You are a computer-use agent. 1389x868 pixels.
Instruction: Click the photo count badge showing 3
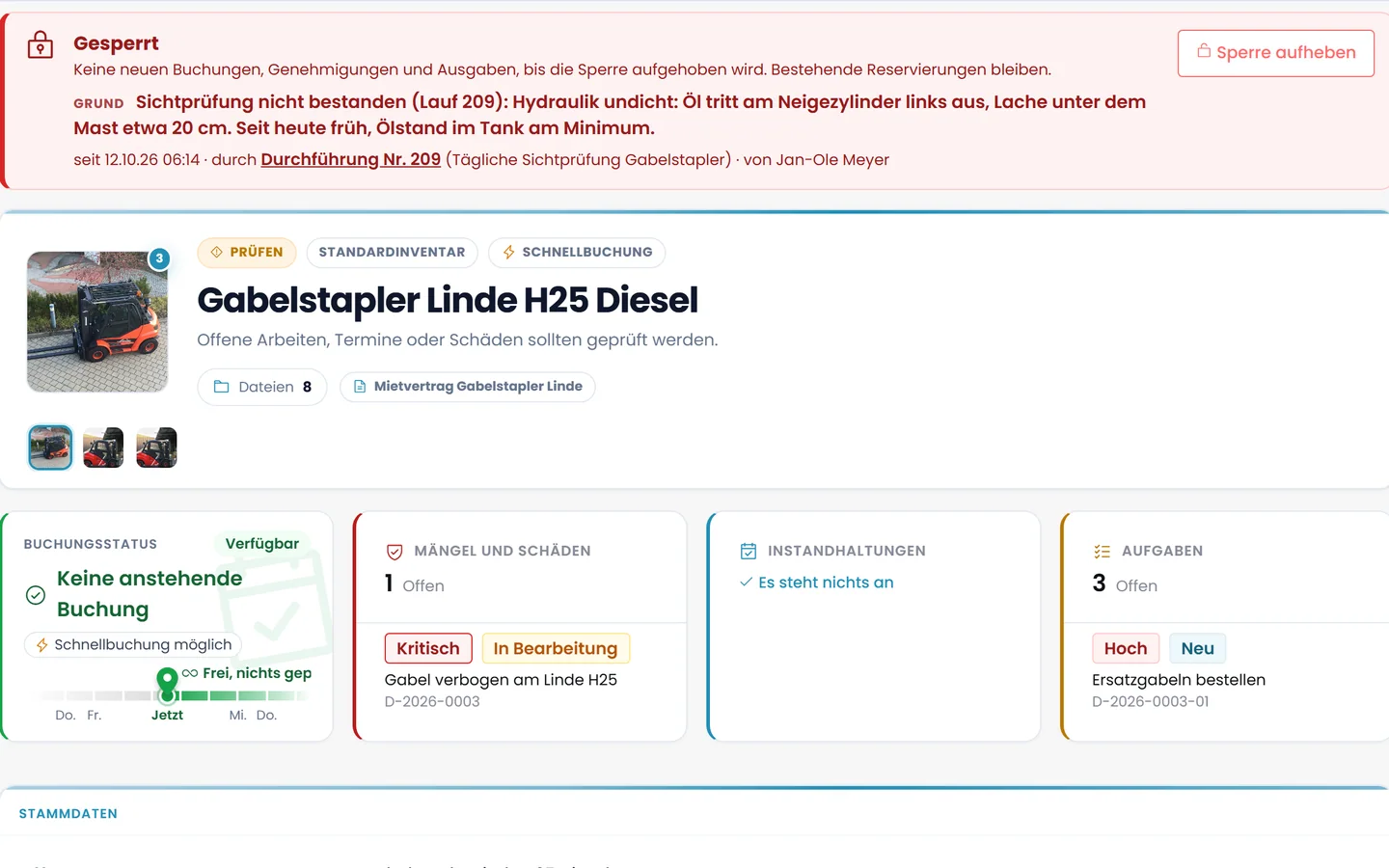[x=159, y=258]
